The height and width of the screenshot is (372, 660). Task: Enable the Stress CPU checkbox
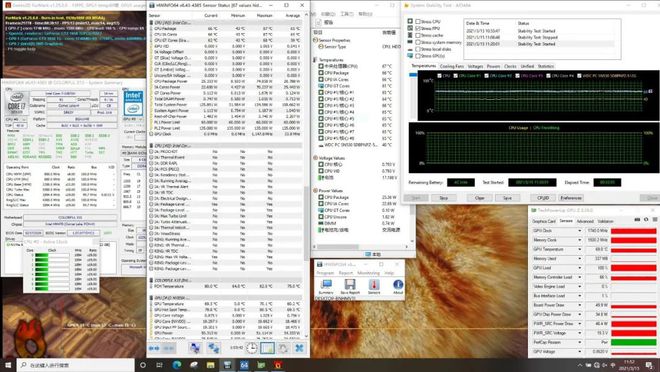[418, 21]
